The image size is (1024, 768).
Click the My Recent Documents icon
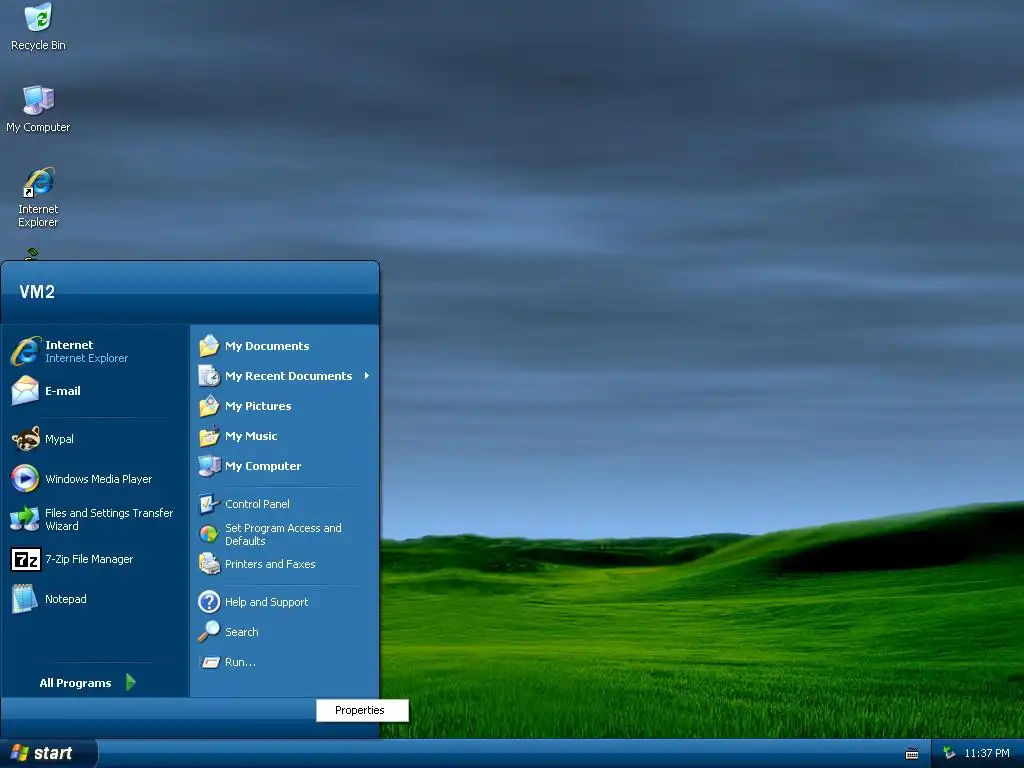(x=209, y=376)
